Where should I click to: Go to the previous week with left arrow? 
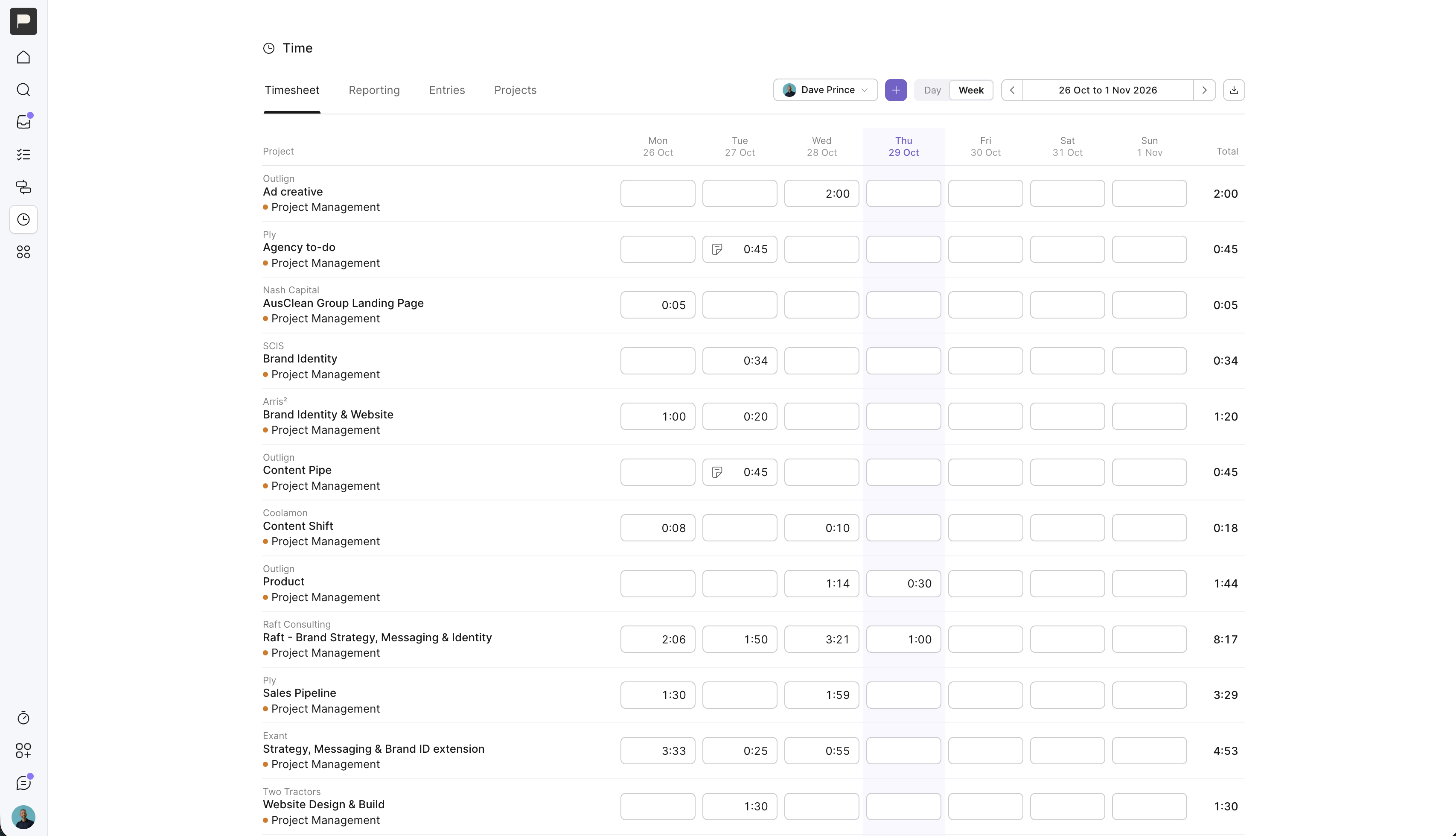[1012, 90]
